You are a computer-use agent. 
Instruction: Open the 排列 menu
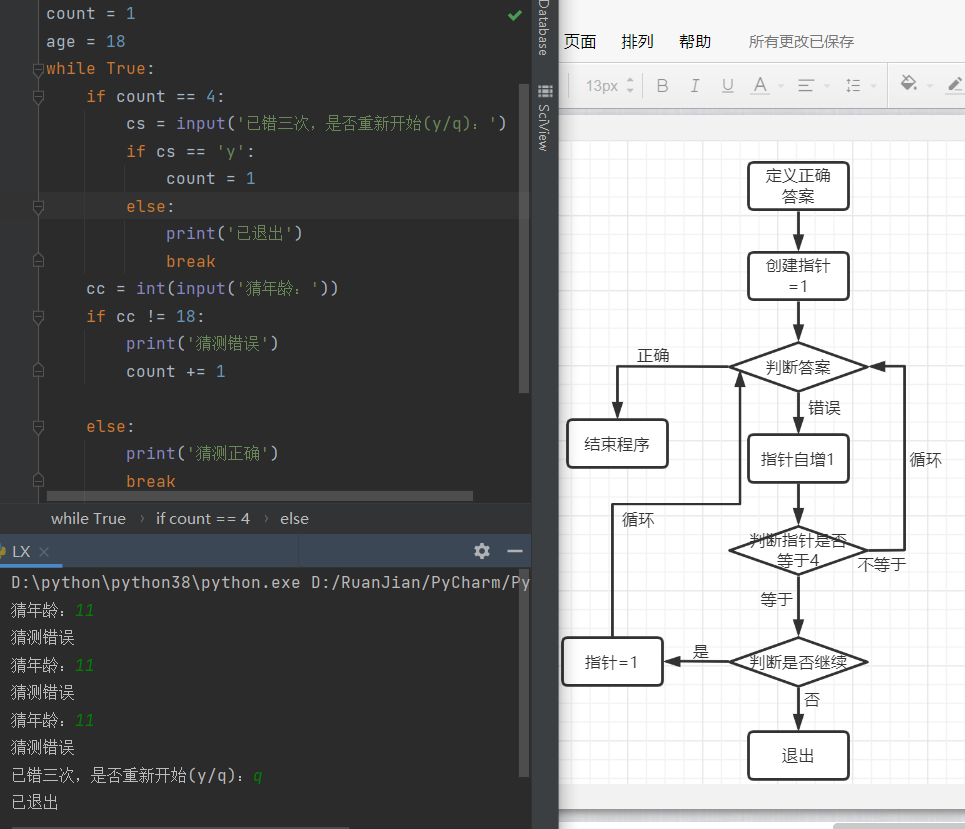[637, 41]
